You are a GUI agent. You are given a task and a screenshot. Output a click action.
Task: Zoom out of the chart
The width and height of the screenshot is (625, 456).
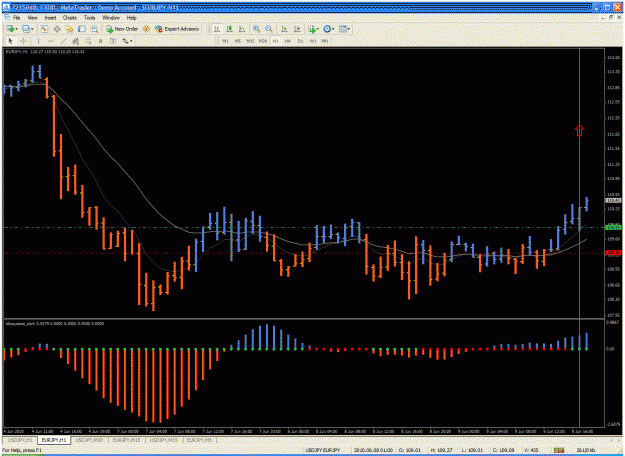[269, 29]
